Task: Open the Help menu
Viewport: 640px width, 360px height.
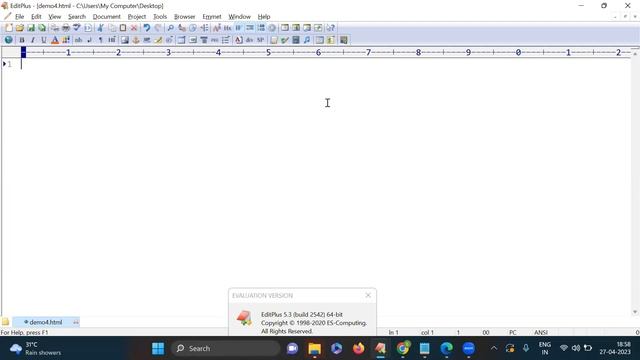Action: point(264,17)
